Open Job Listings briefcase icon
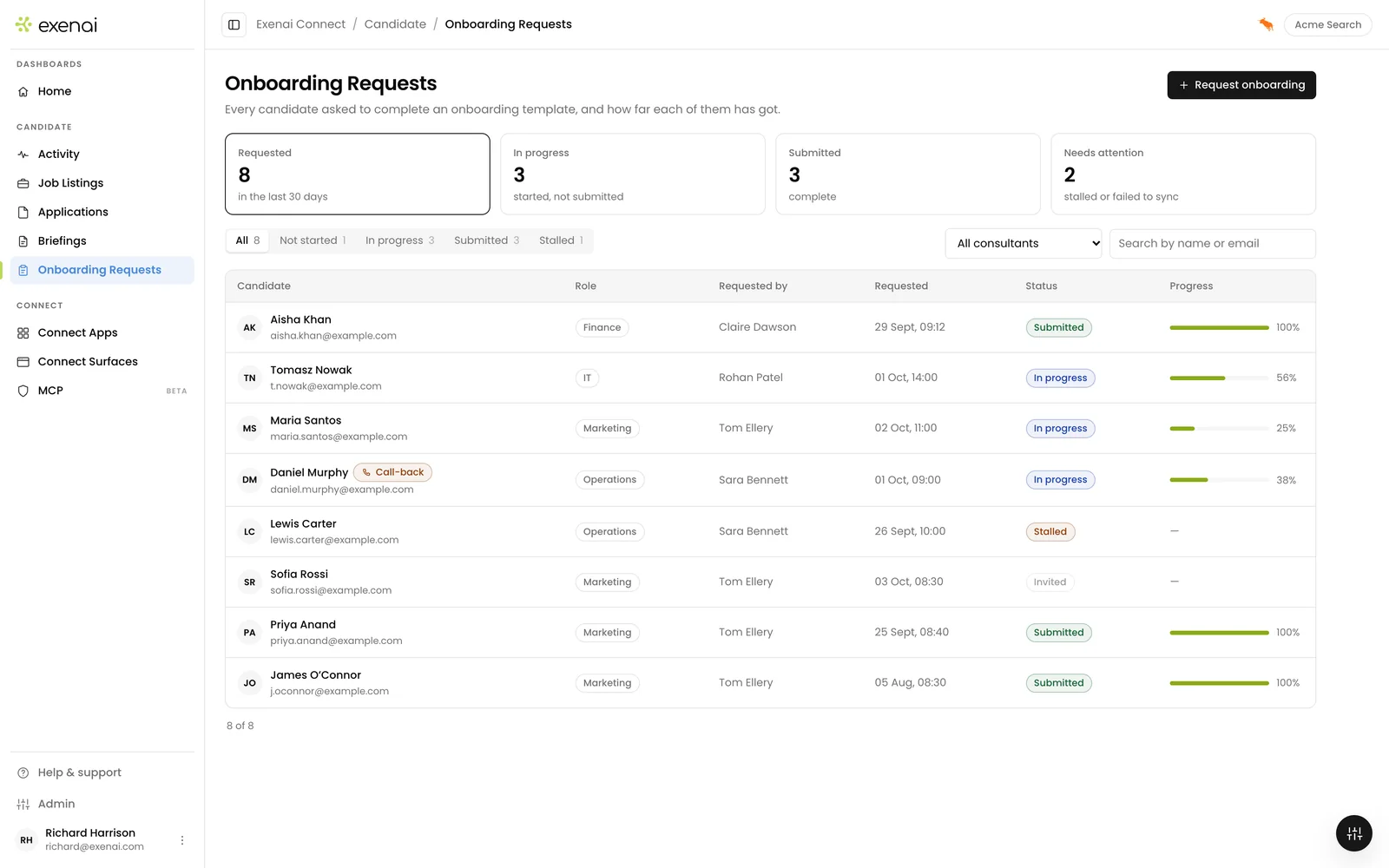 (x=23, y=183)
